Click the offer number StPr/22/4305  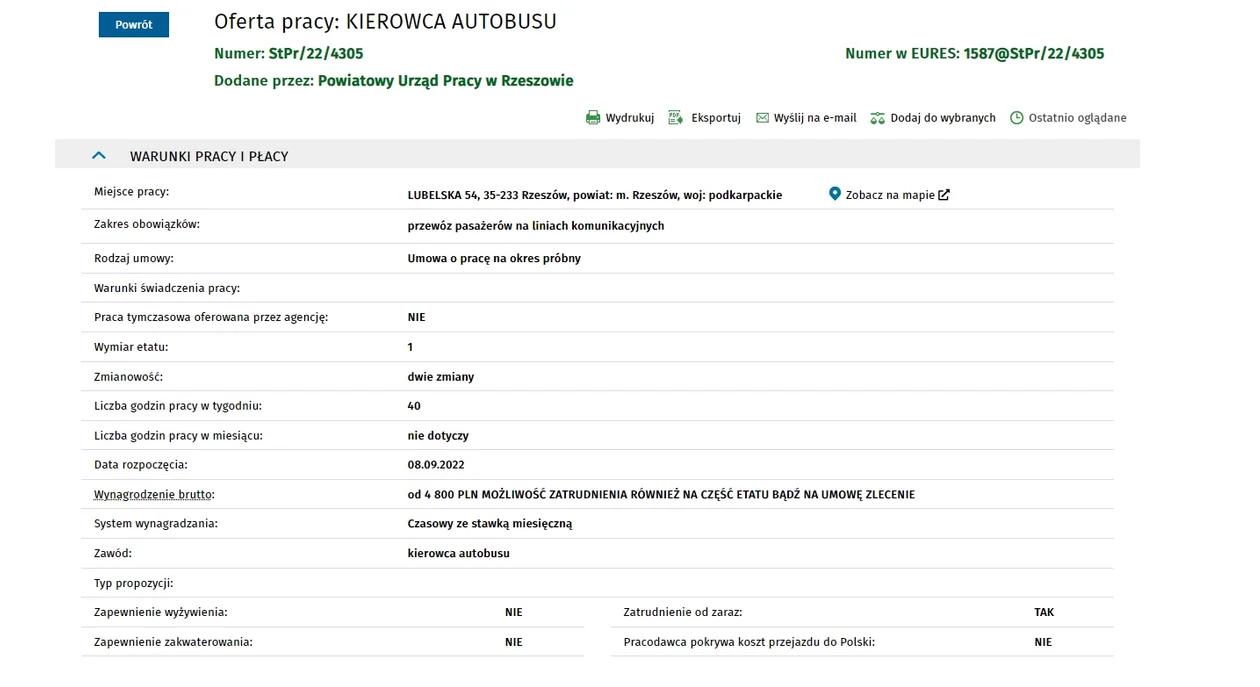(316, 54)
